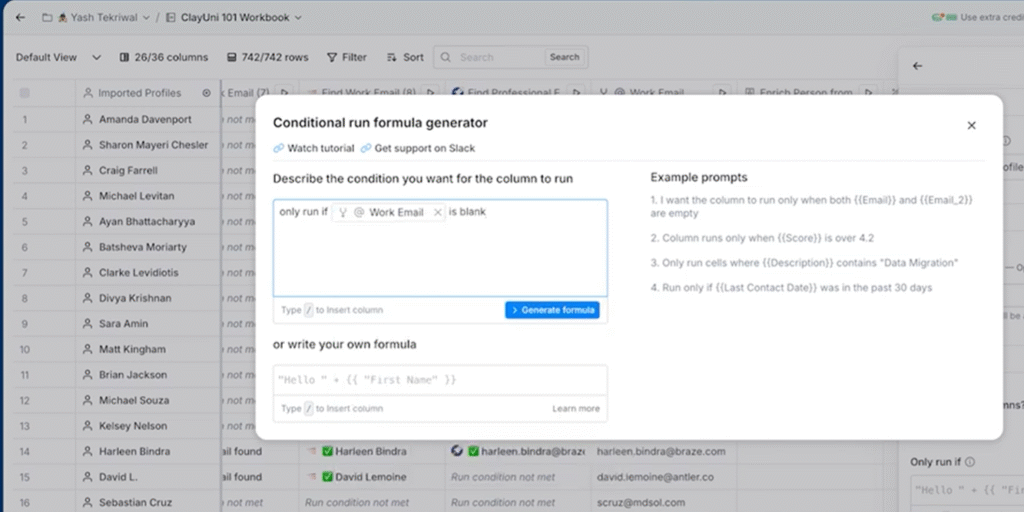The image size is (1024, 512).
Task: Close the Conditional run formula generator dialog
Action: coord(971,126)
